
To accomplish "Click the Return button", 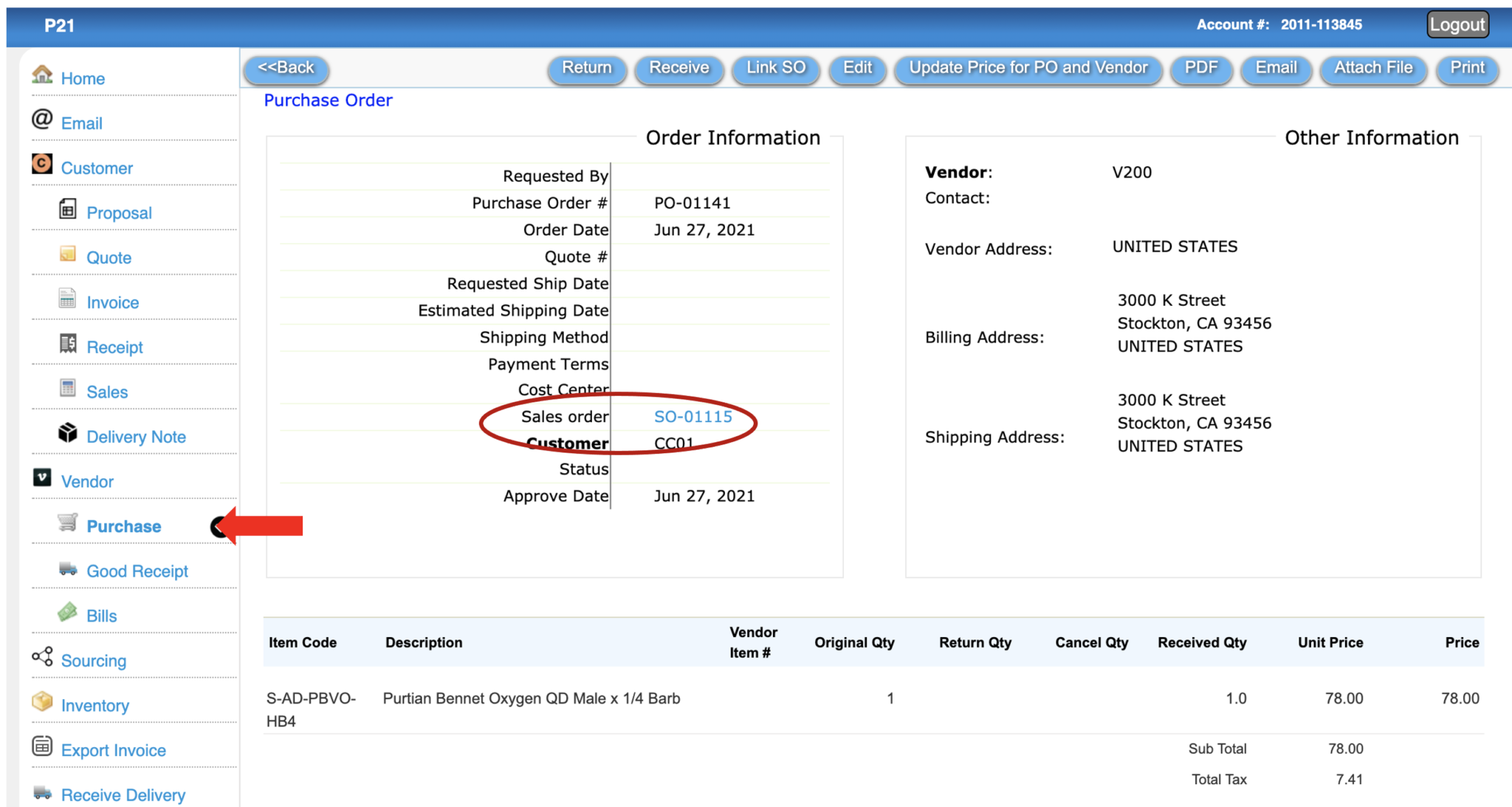I will (587, 69).
